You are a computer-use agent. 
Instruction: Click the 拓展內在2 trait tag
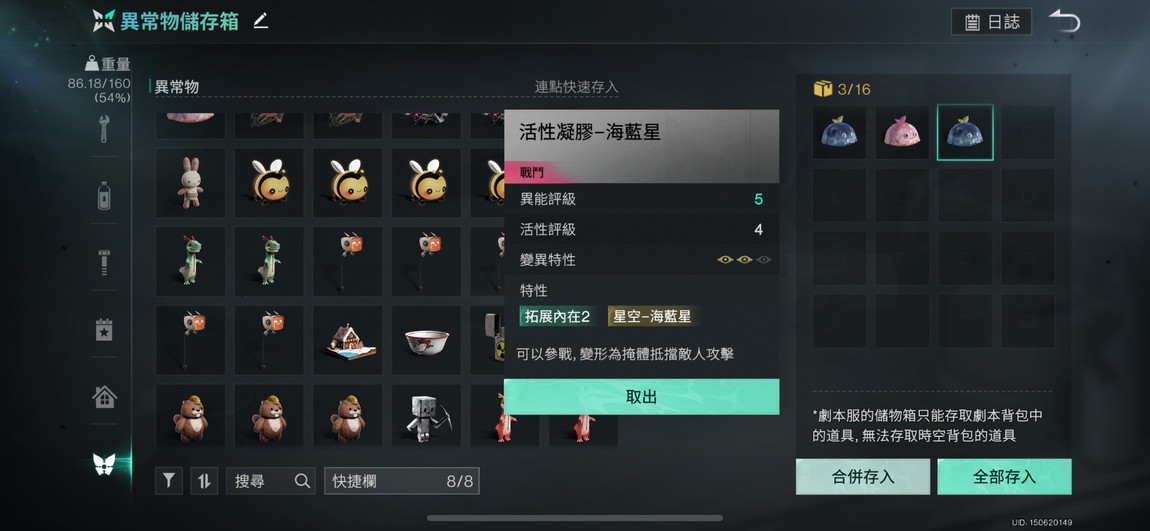click(x=557, y=317)
